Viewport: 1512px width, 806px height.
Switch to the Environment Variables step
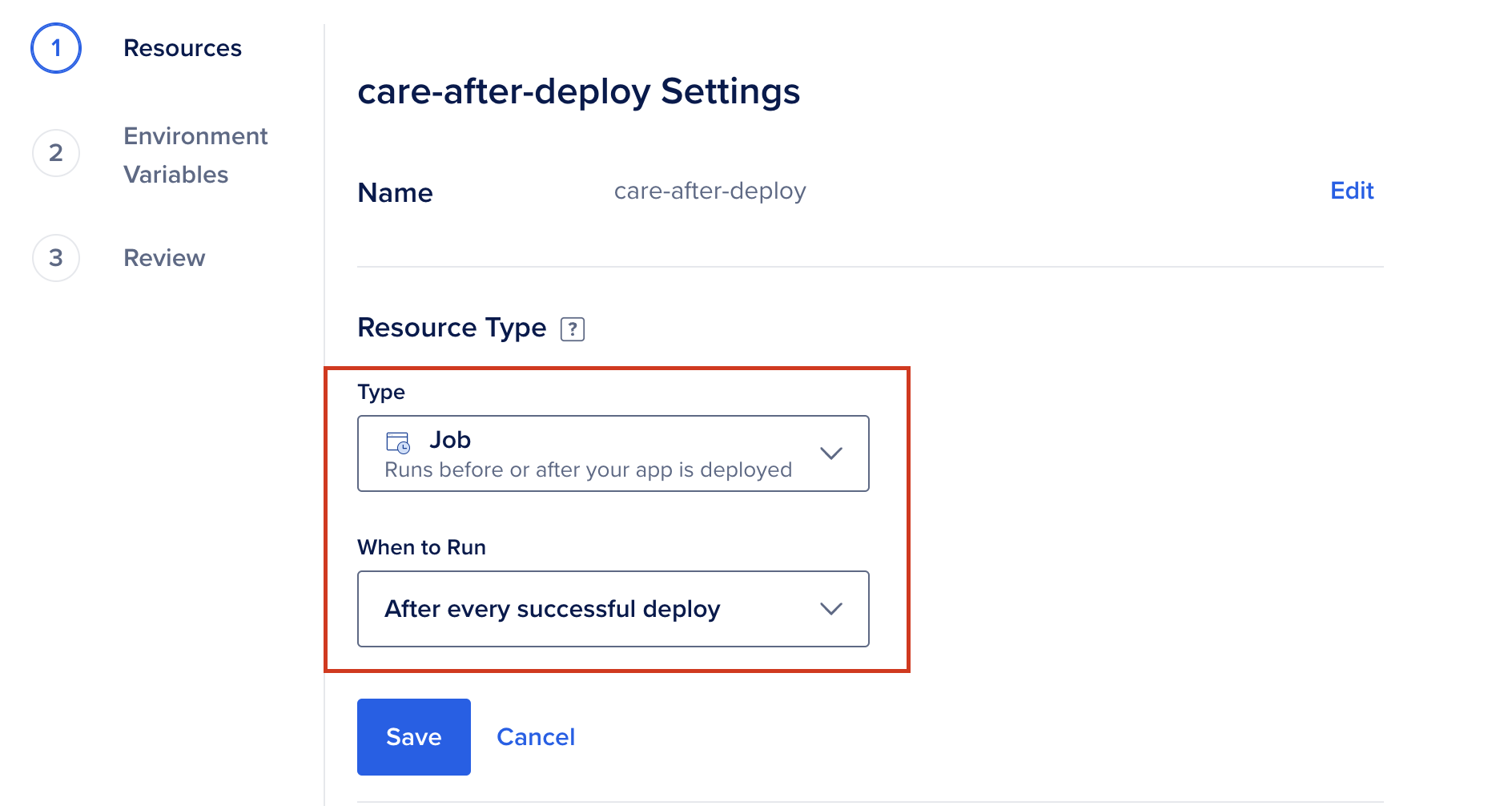click(x=195, y=155)
